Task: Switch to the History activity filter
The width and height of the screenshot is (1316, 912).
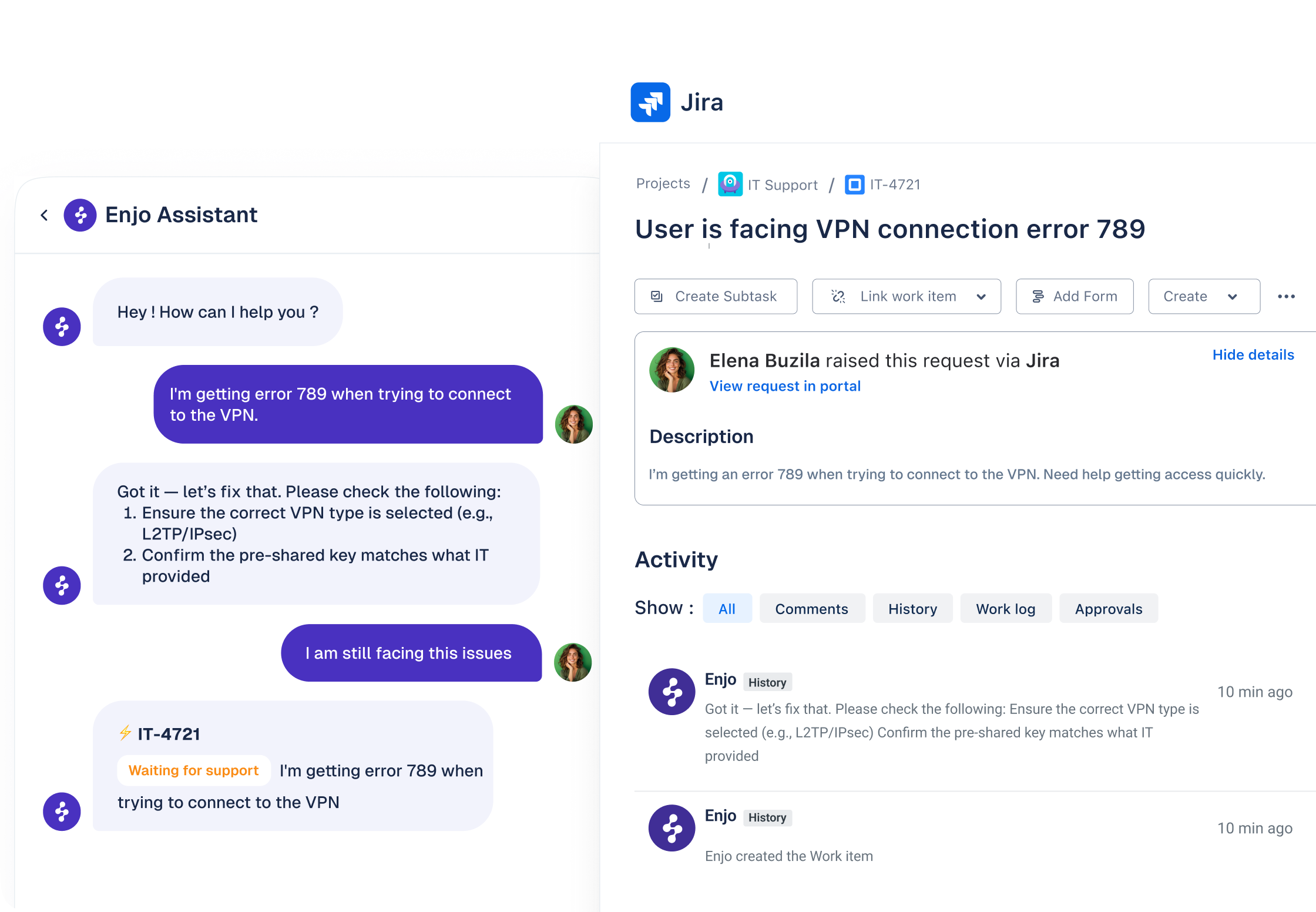Action: click(x=912, y=609)
